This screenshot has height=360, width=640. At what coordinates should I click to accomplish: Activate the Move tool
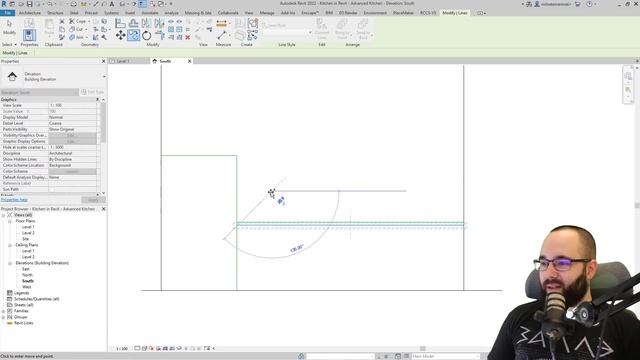120,36
